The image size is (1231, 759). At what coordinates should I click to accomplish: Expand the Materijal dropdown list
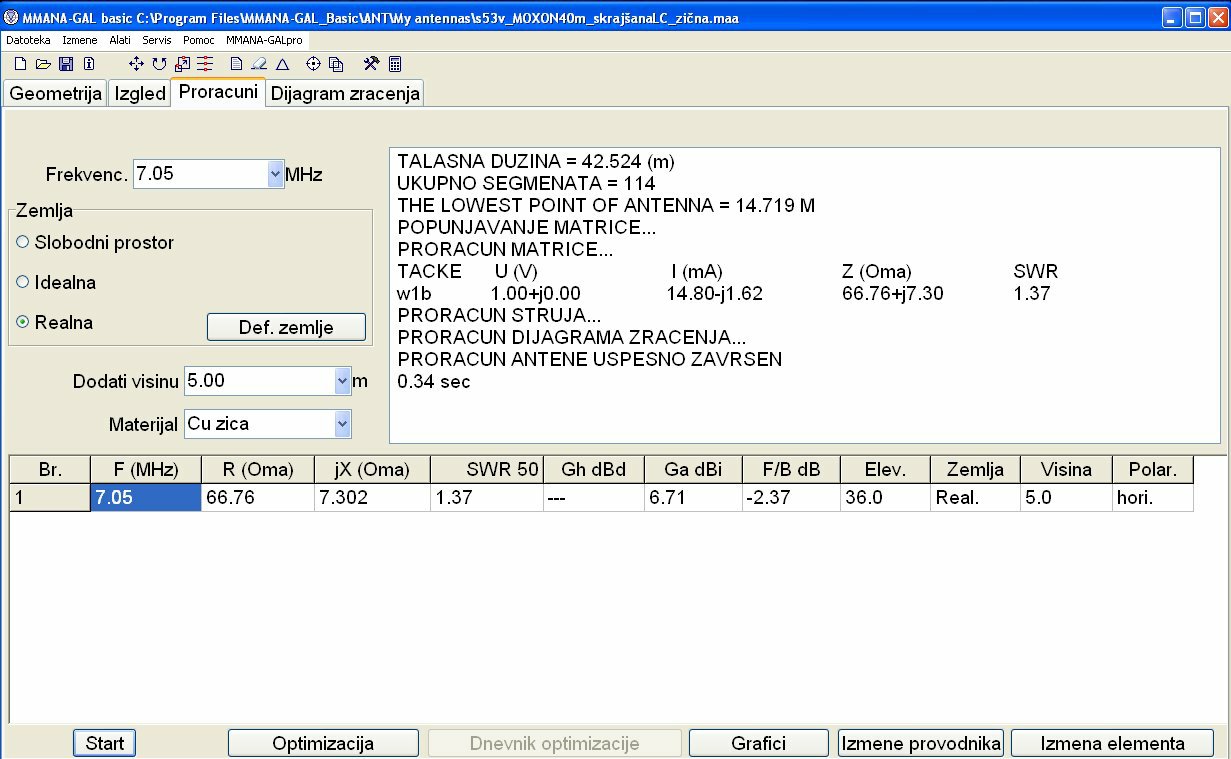(343, 424)
